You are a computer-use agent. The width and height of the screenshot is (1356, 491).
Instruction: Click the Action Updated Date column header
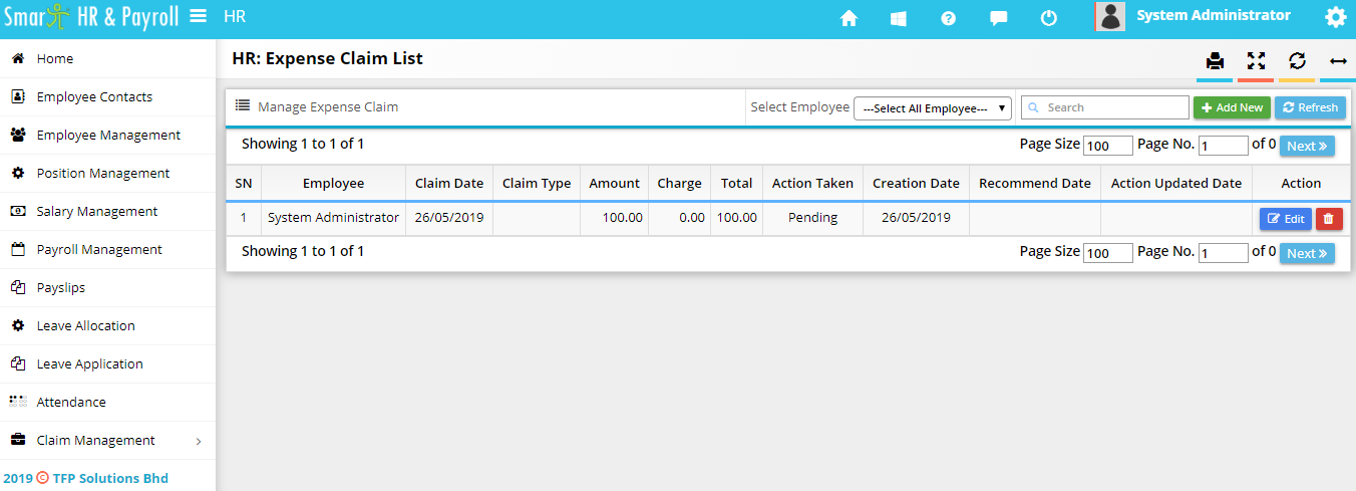coord(1176,183)
